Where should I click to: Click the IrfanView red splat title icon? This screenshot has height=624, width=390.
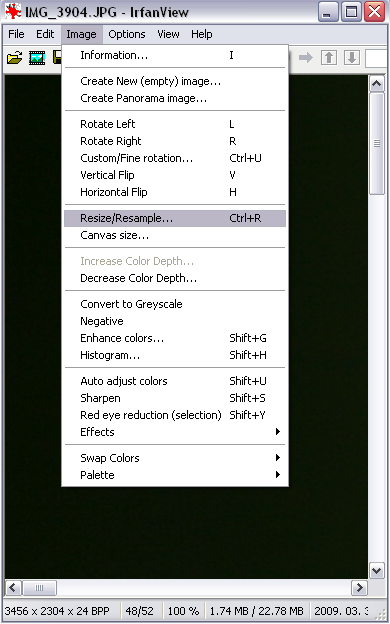click(x=13, y=12)
